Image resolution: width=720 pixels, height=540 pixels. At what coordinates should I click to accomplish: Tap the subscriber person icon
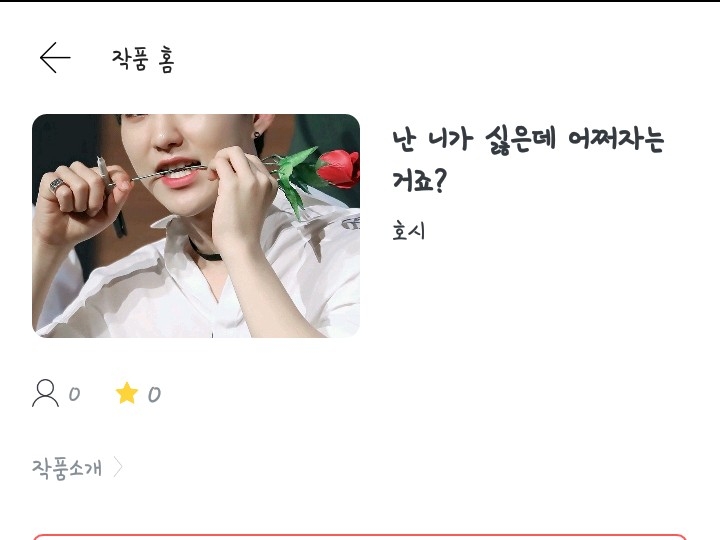(45, 393)
